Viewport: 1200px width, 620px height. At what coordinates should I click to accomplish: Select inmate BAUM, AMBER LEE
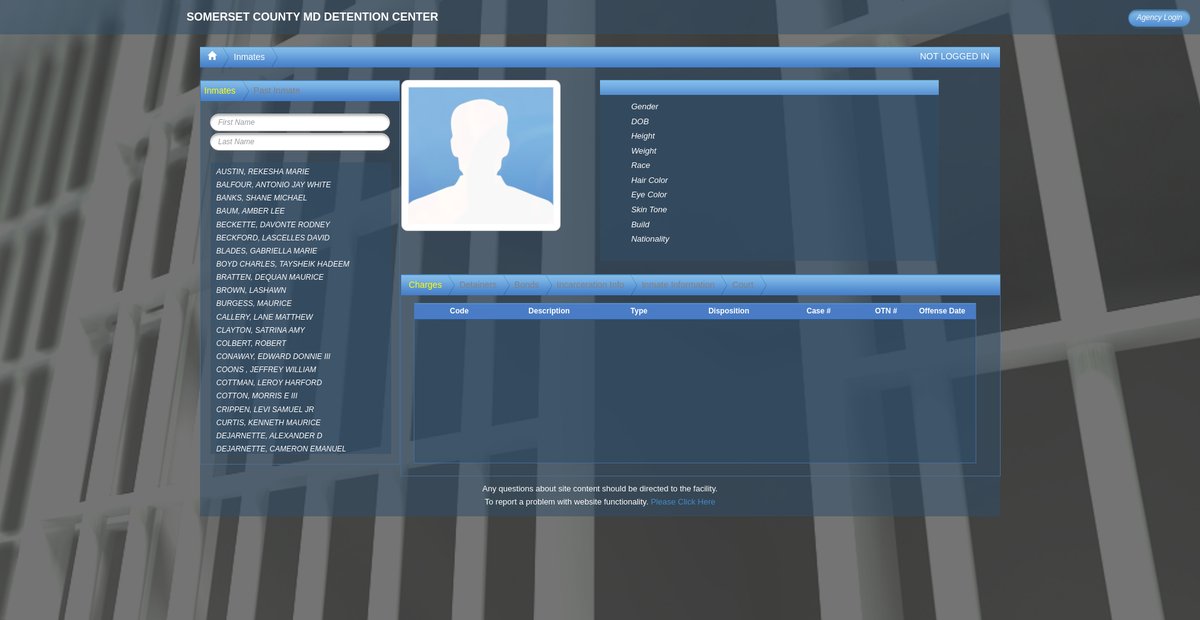(250, 211)
